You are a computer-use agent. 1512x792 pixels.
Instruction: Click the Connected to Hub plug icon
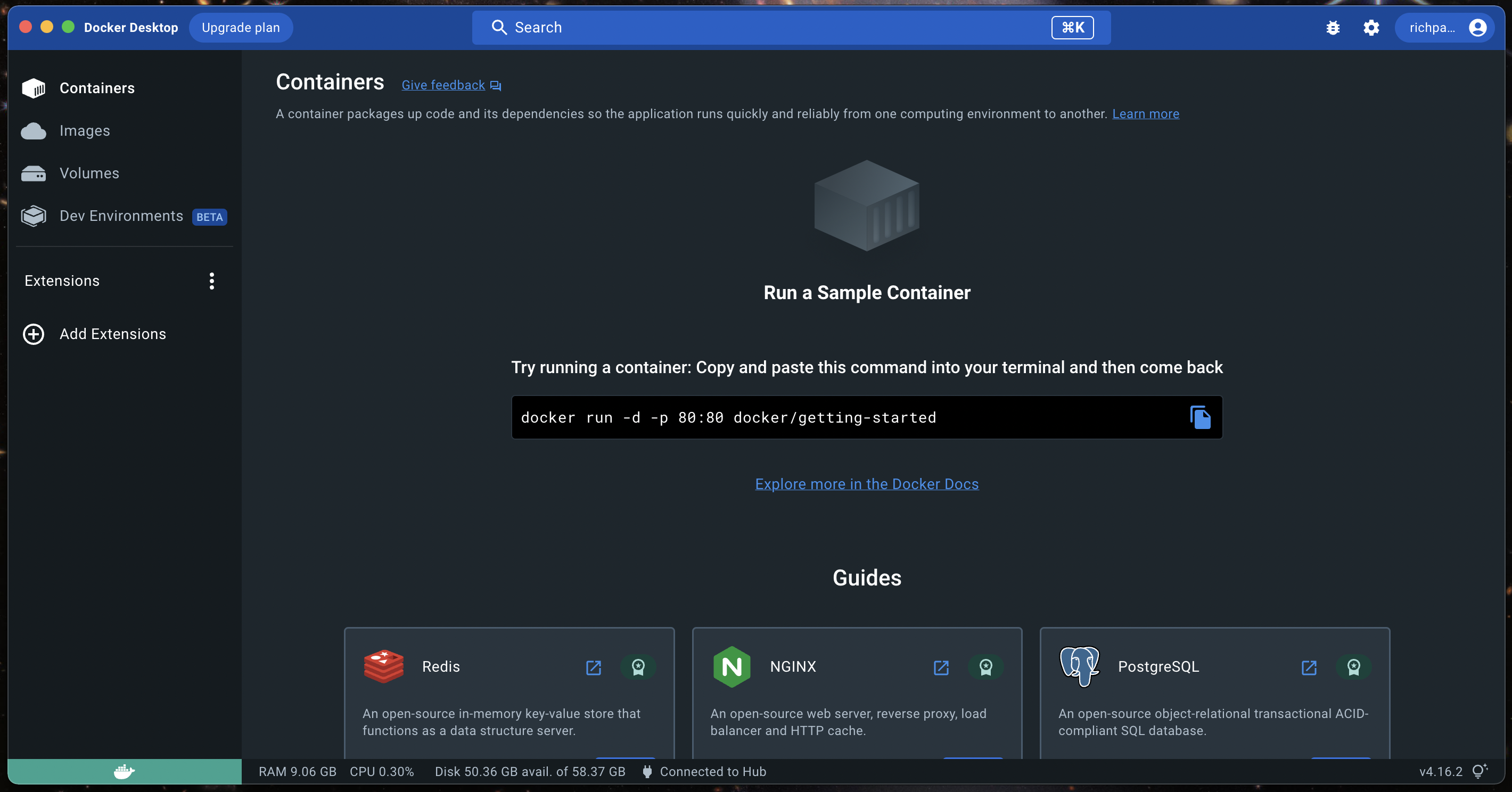click(x=647, y=771)
